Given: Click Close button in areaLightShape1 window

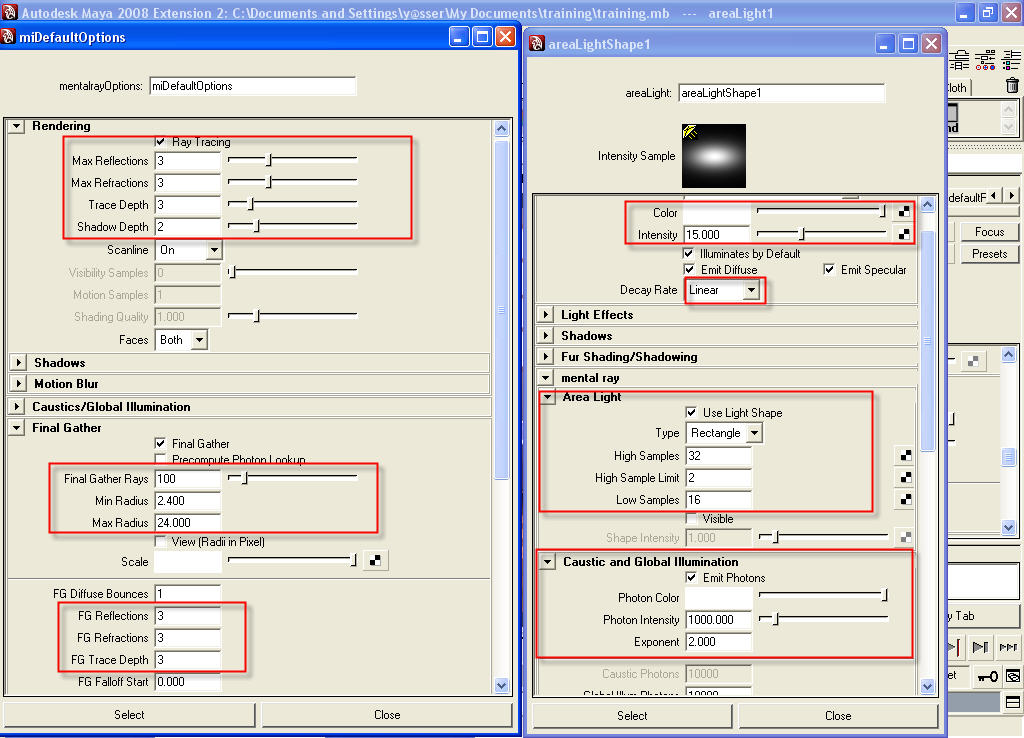Looking at the screenshot, I should (x=838, y=716).
